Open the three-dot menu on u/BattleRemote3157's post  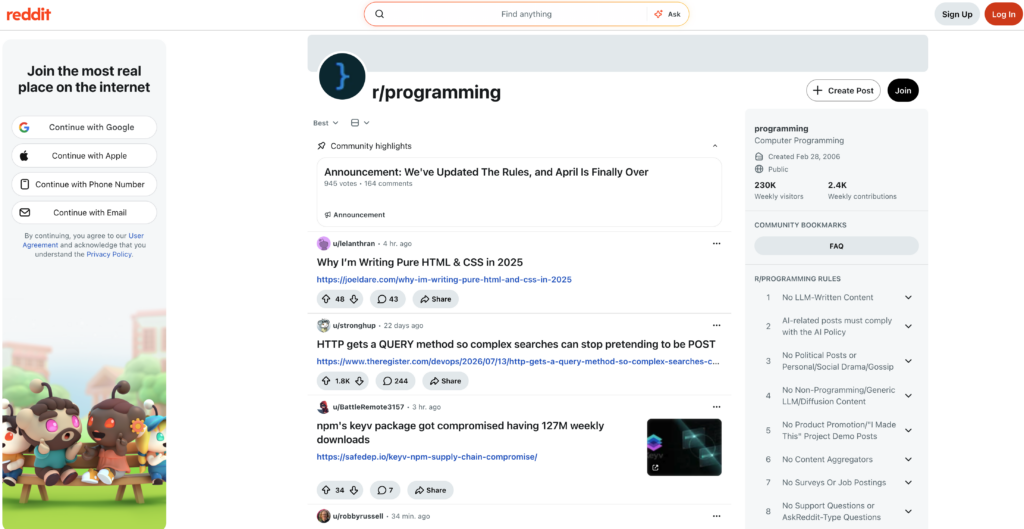click(716, 407)
